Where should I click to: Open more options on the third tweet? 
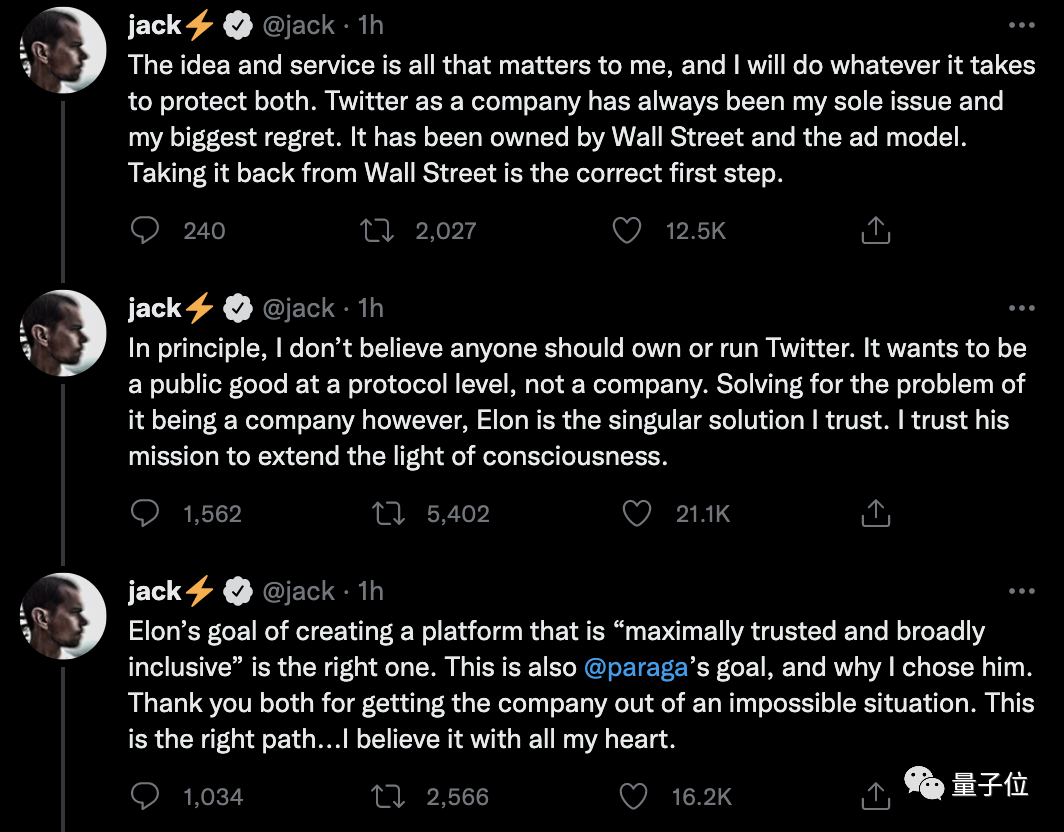click(x=1021, y=591)
